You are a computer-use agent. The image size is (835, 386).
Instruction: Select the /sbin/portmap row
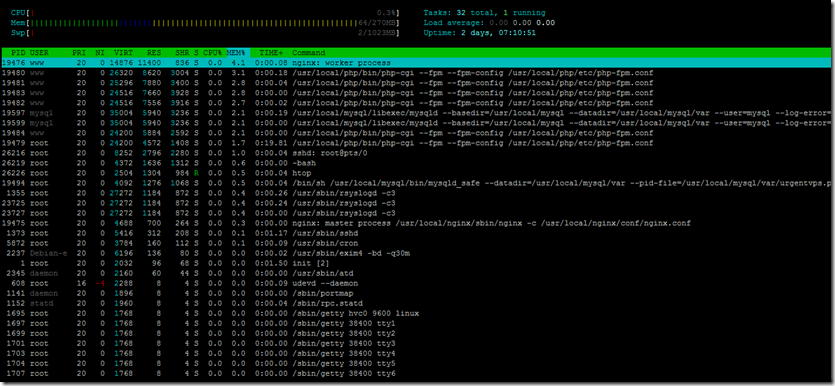point(416,293)
